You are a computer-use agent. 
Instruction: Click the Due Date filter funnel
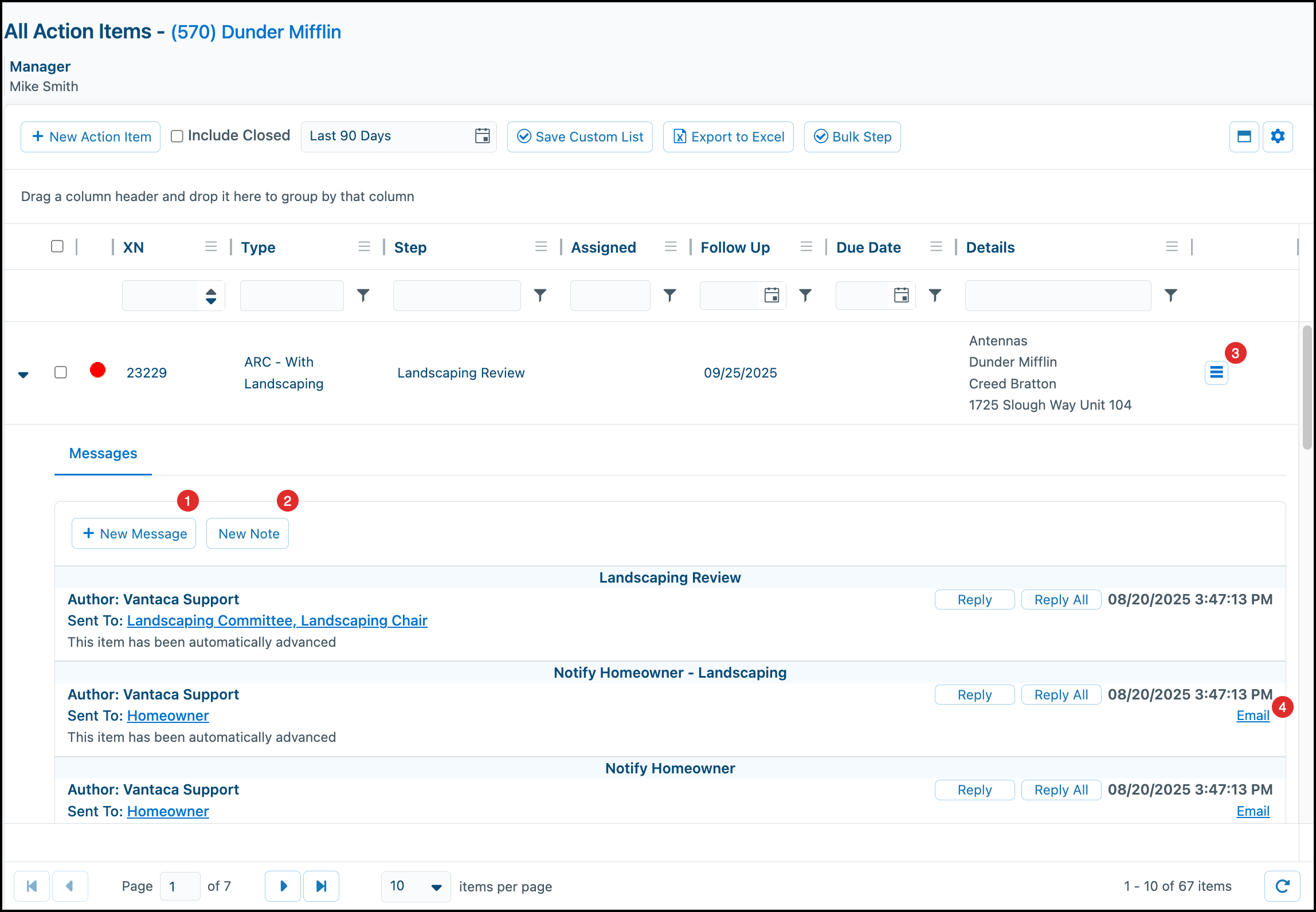(935, 295)
